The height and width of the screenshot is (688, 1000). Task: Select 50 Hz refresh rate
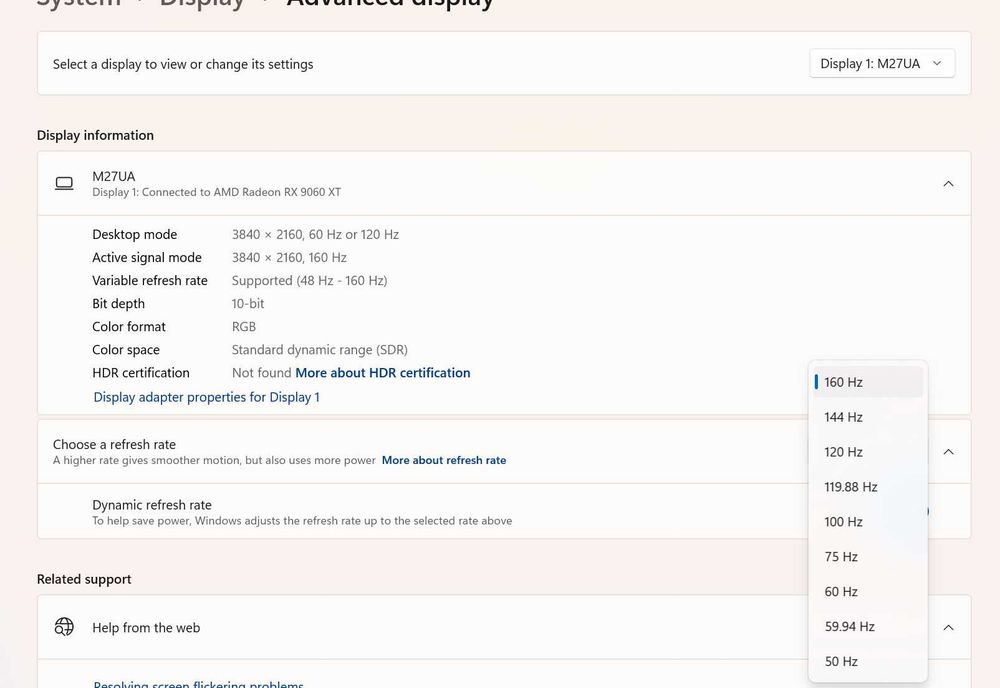(868, 661)
